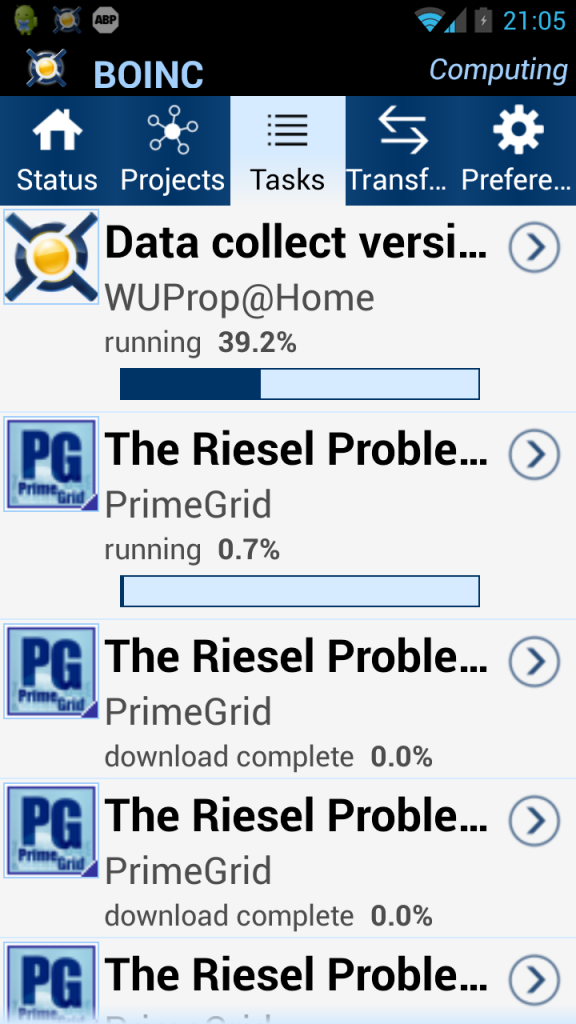Viewport: 576px width, 1024px height.
Task: Tap the PrimeGrid icon of the running task
Action: tap(52, 464)
